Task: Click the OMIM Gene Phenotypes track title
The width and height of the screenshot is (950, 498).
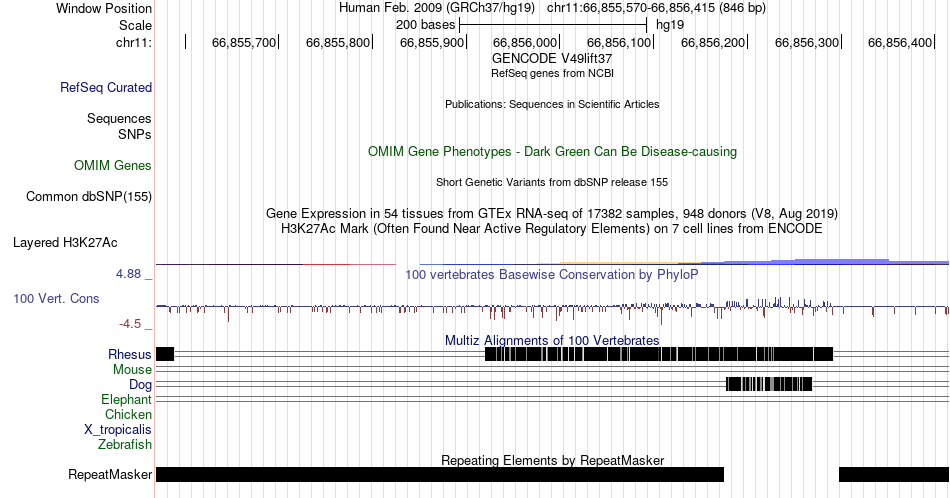Action: point(552,151)
